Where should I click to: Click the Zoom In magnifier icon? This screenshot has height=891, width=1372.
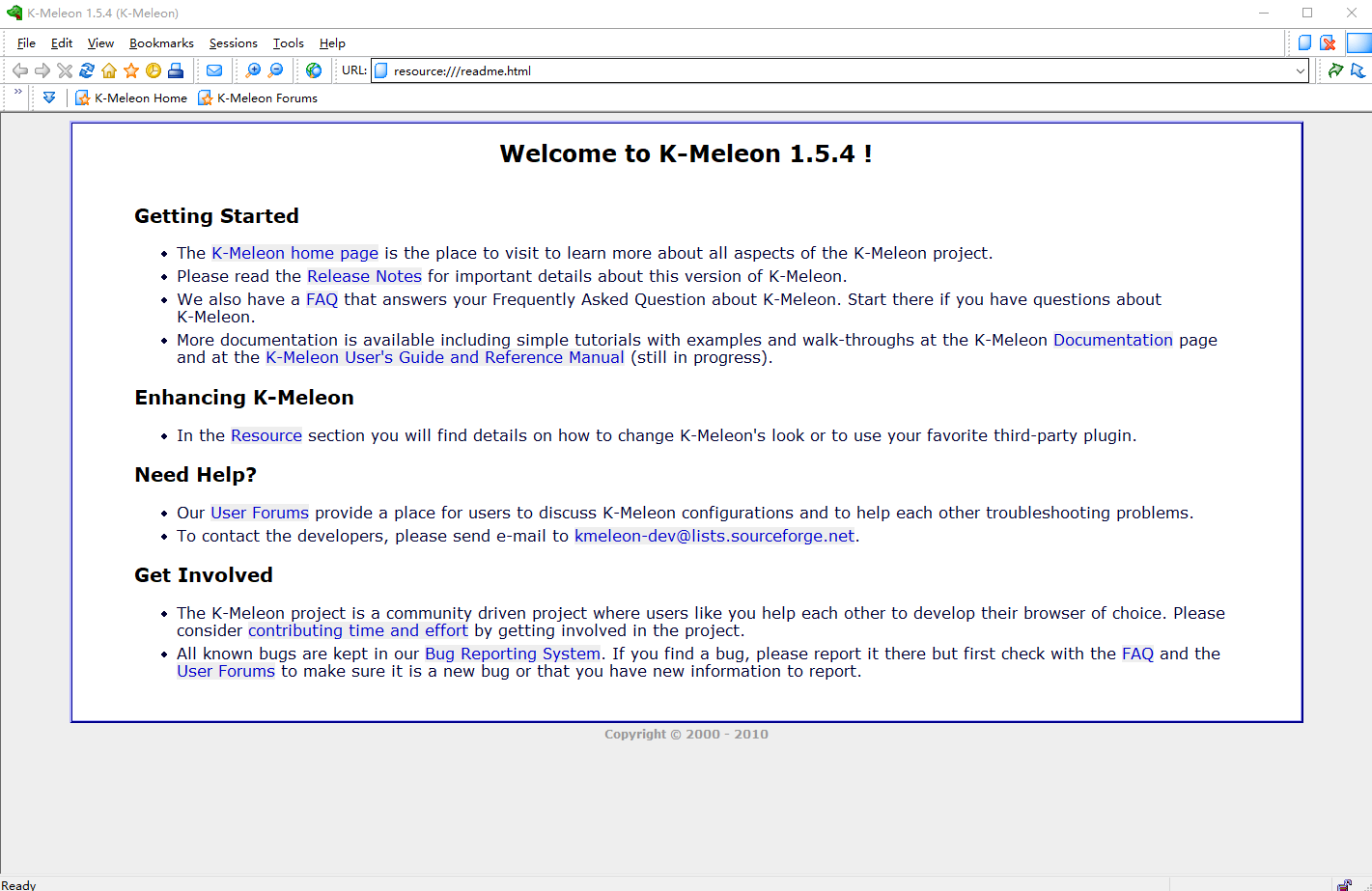(253, 70)
